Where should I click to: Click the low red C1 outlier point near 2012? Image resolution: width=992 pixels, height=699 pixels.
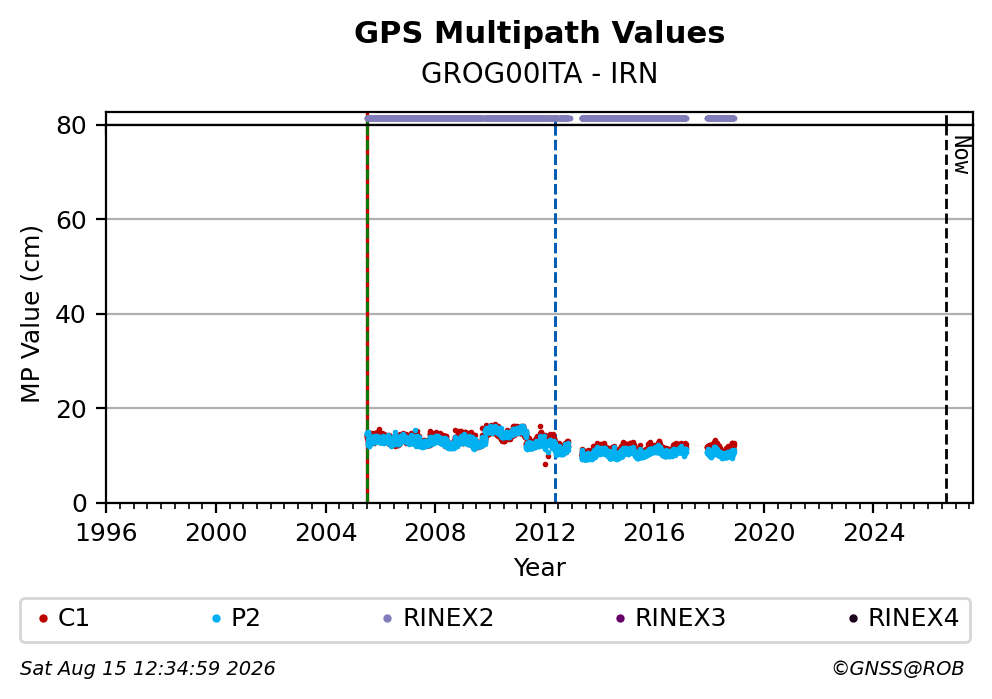[545, 464]
